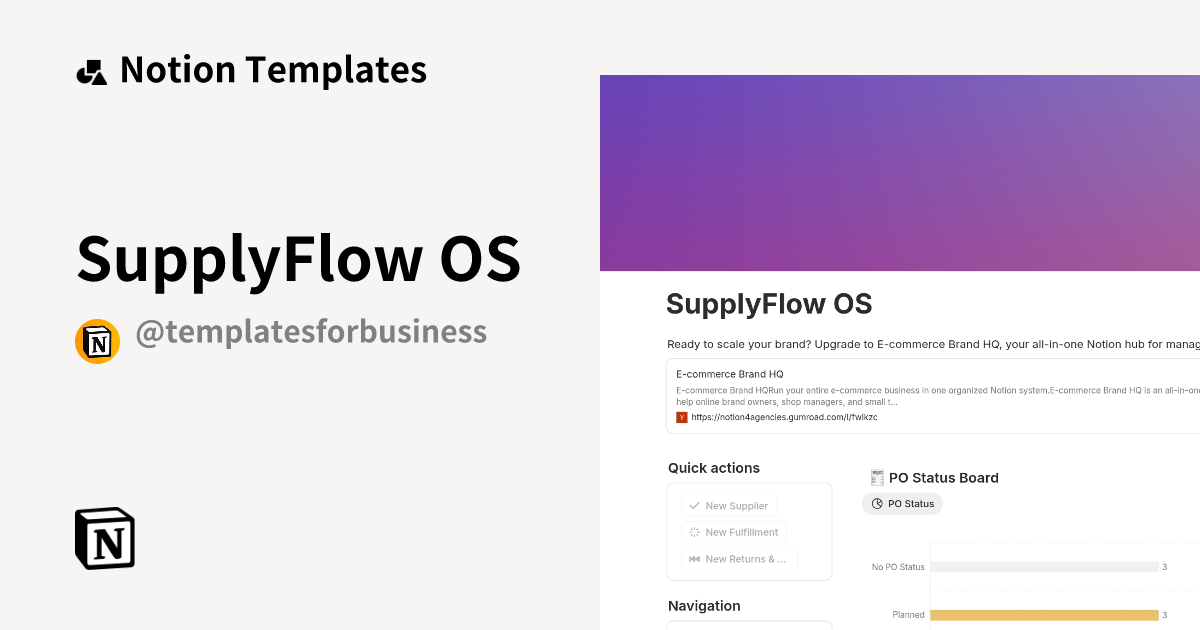1200x630 pixels.
Task: Click the receipt emoji next to PO Status Board
Action: 877,477
